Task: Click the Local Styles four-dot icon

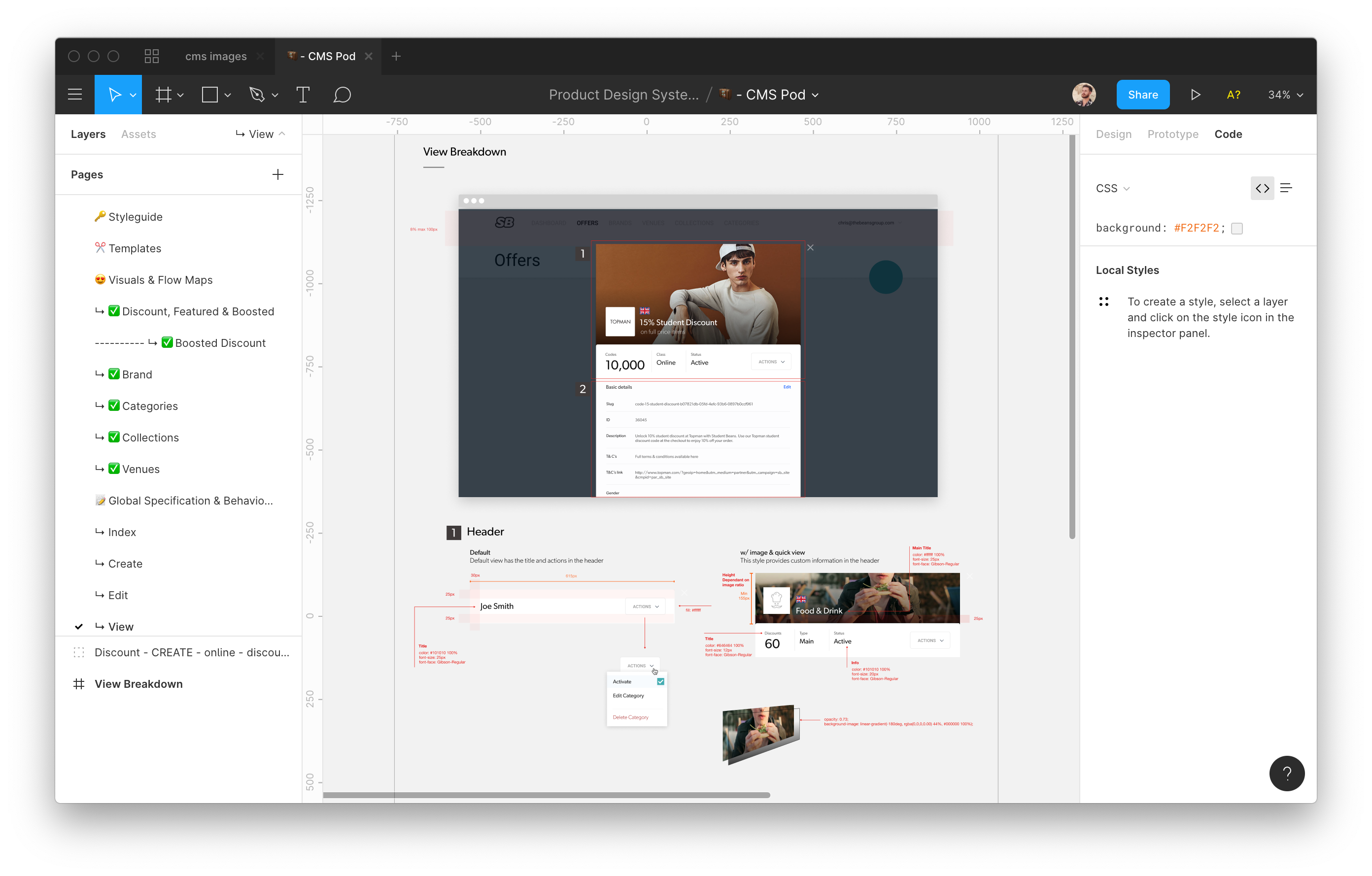Action: [1103, 302]
